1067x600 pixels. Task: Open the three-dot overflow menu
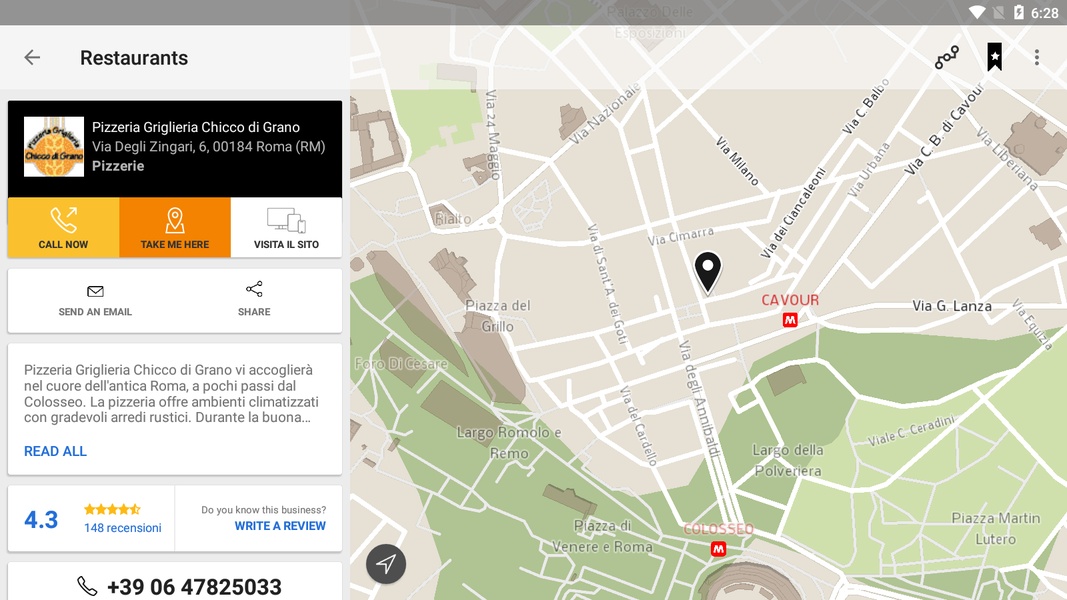(x=1036, y=58)
